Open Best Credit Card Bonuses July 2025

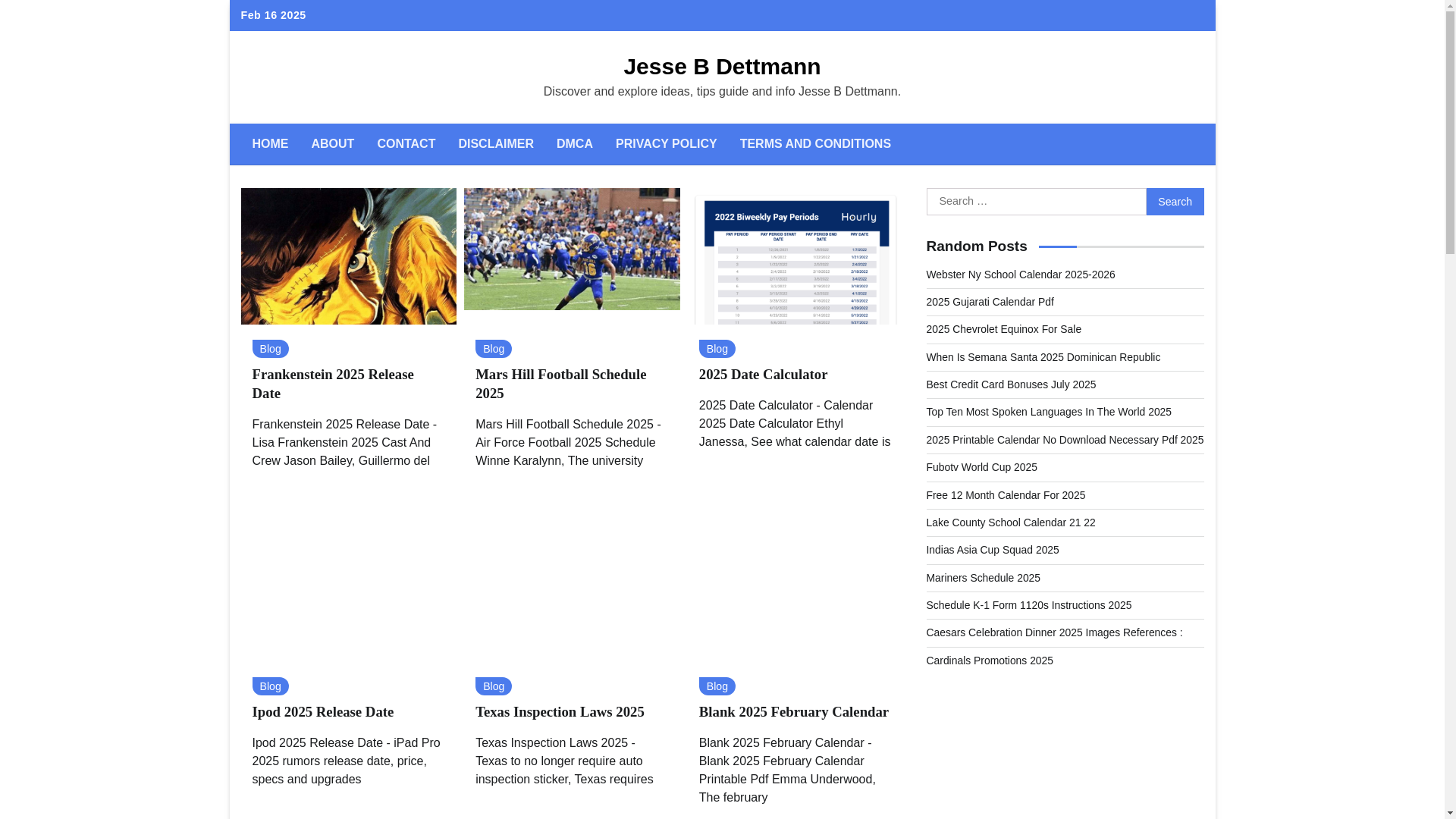tap(1012, 384)
